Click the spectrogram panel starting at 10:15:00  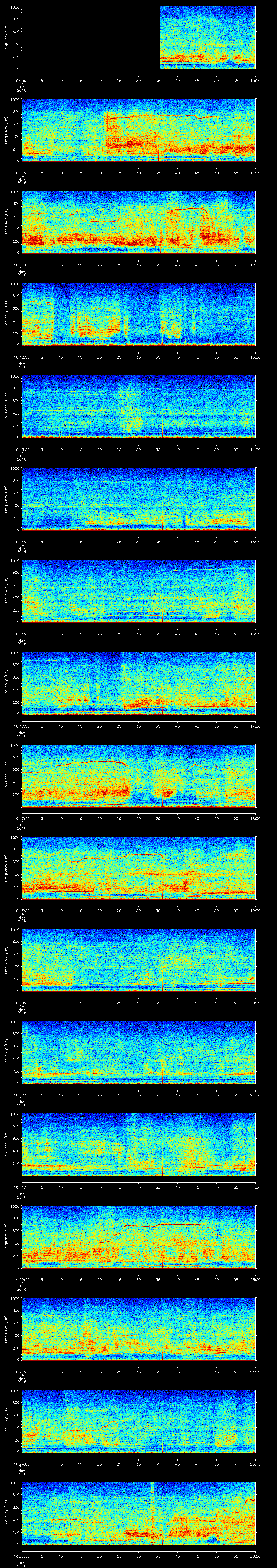pyautogui.click(x=139, y=591)
